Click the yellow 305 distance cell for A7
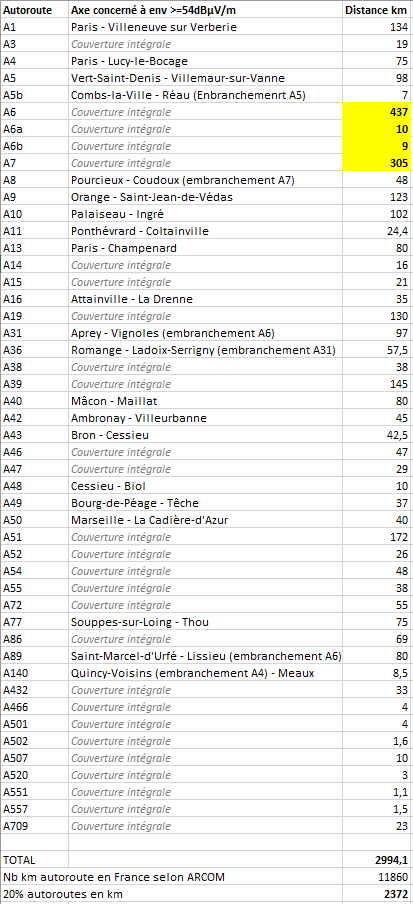413x904 pixels. click(377, 163)
